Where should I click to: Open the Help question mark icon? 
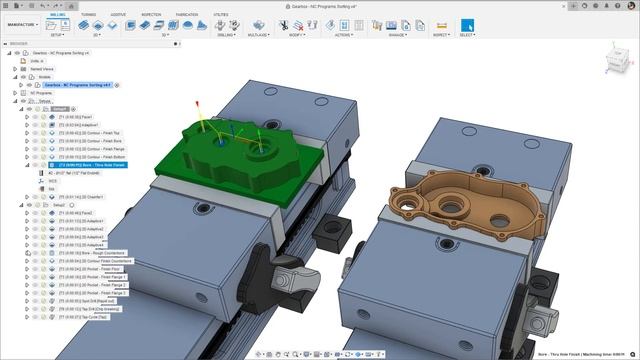[617, 6]
